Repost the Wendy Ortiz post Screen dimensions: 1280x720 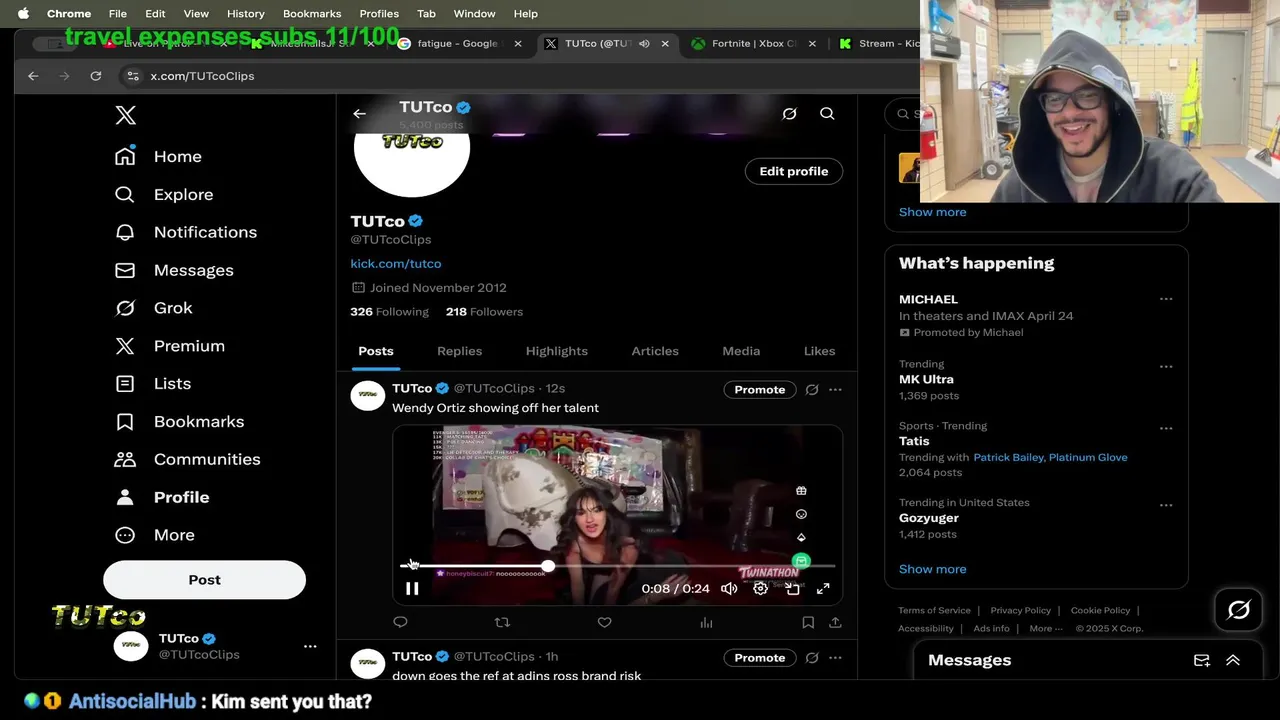pyautogui.click(x=502, y=622)
